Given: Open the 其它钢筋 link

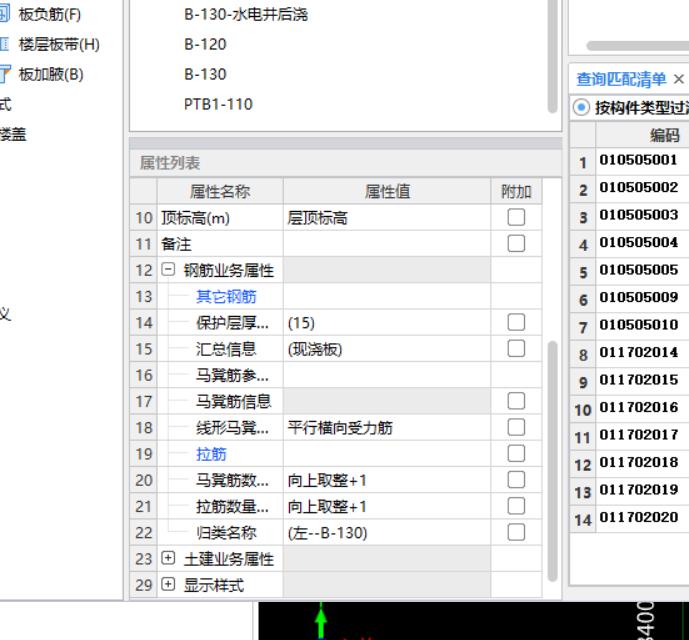Looking at the screenshot, I should [x=226, y=297].
